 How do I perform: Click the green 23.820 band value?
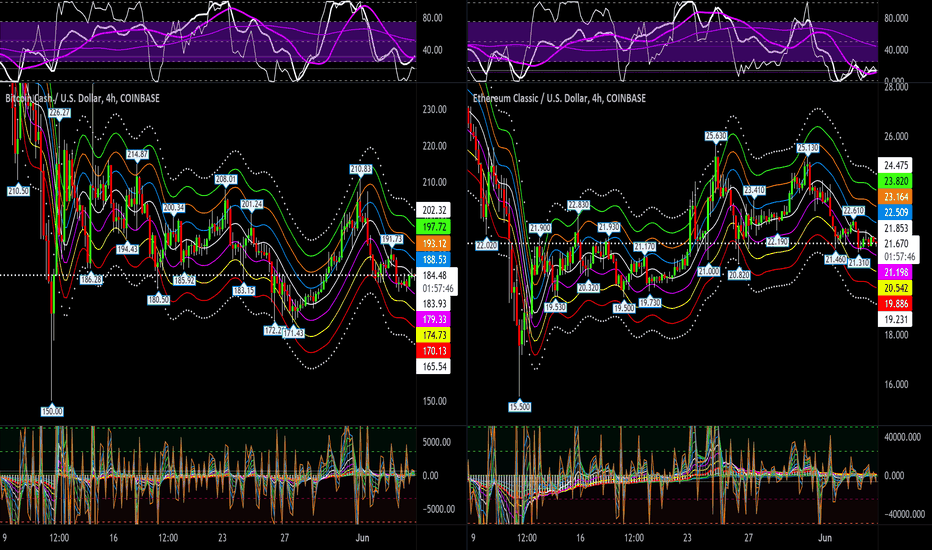(x=896, y=181)
